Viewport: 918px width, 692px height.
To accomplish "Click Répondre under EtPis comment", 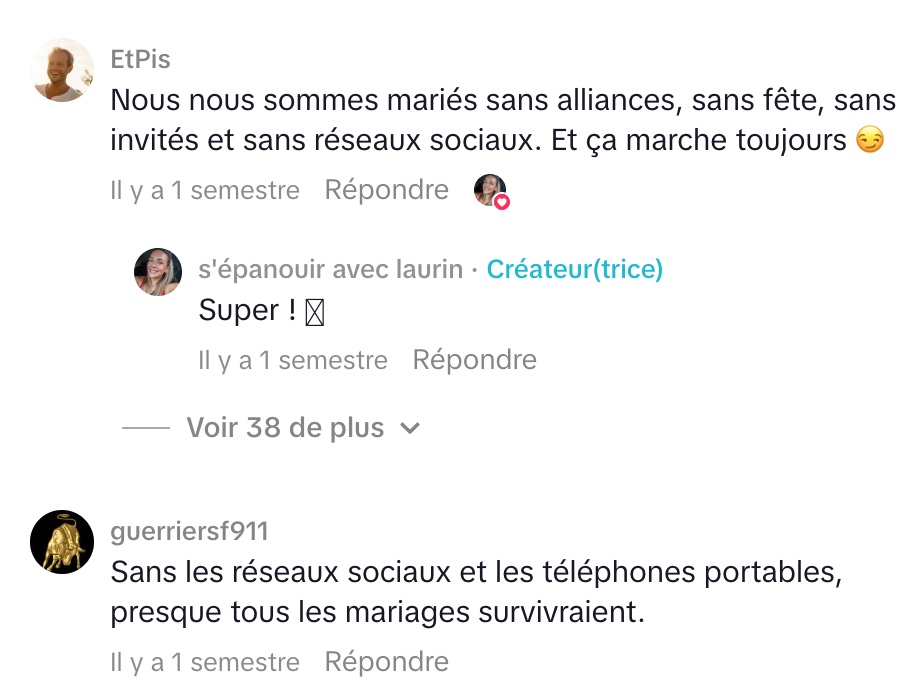I will (386, 189).
